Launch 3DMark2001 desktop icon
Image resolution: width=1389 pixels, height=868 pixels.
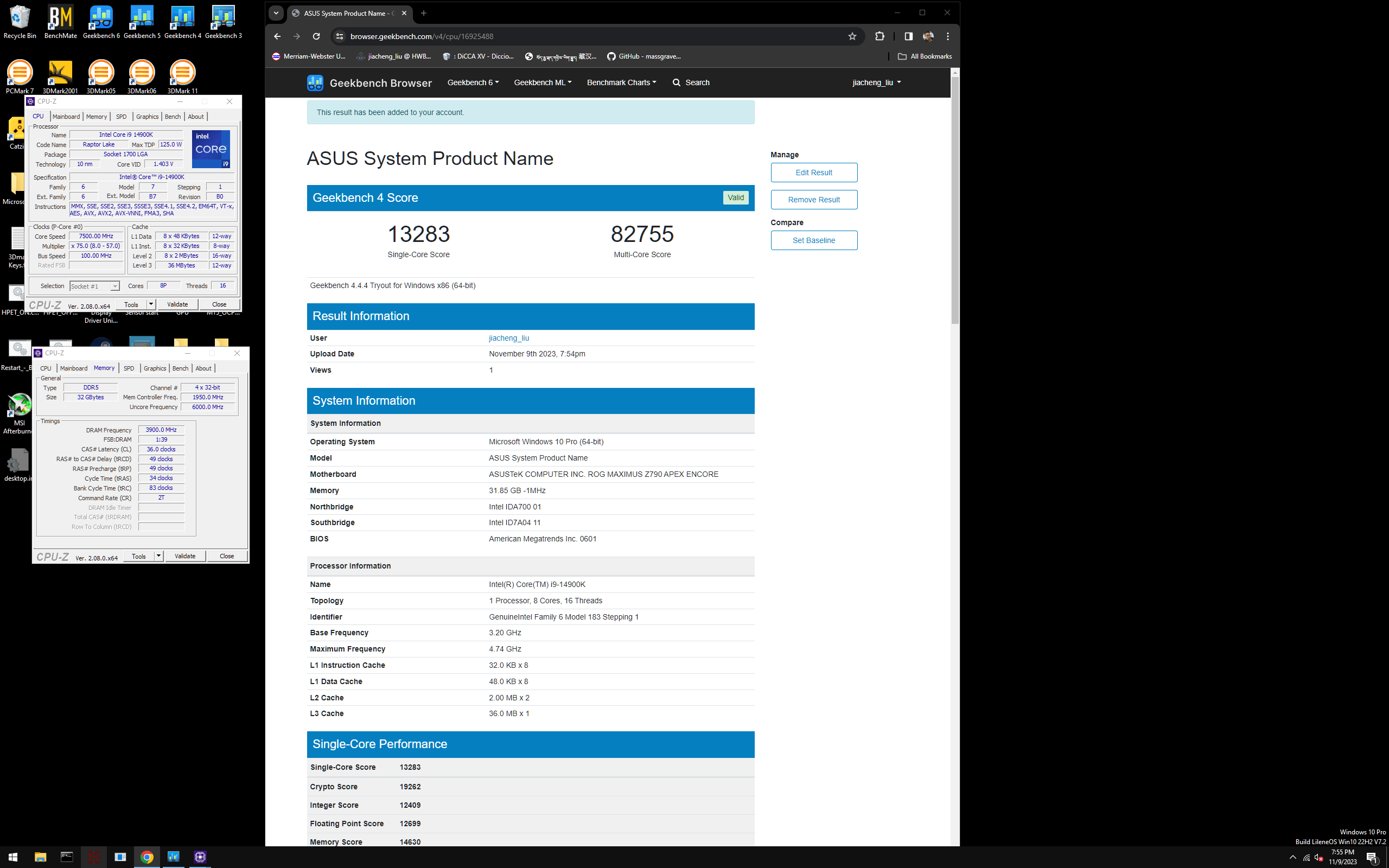pos(60,76)
